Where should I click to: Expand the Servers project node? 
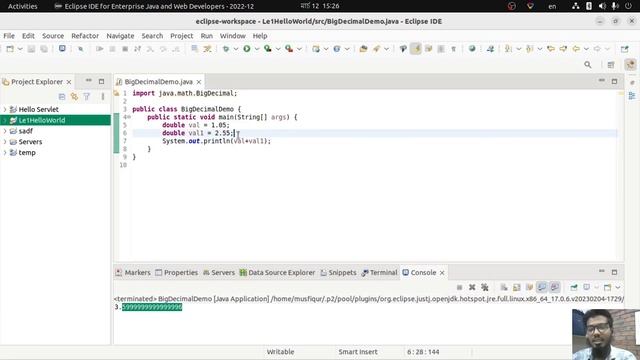tap(5, 142)
